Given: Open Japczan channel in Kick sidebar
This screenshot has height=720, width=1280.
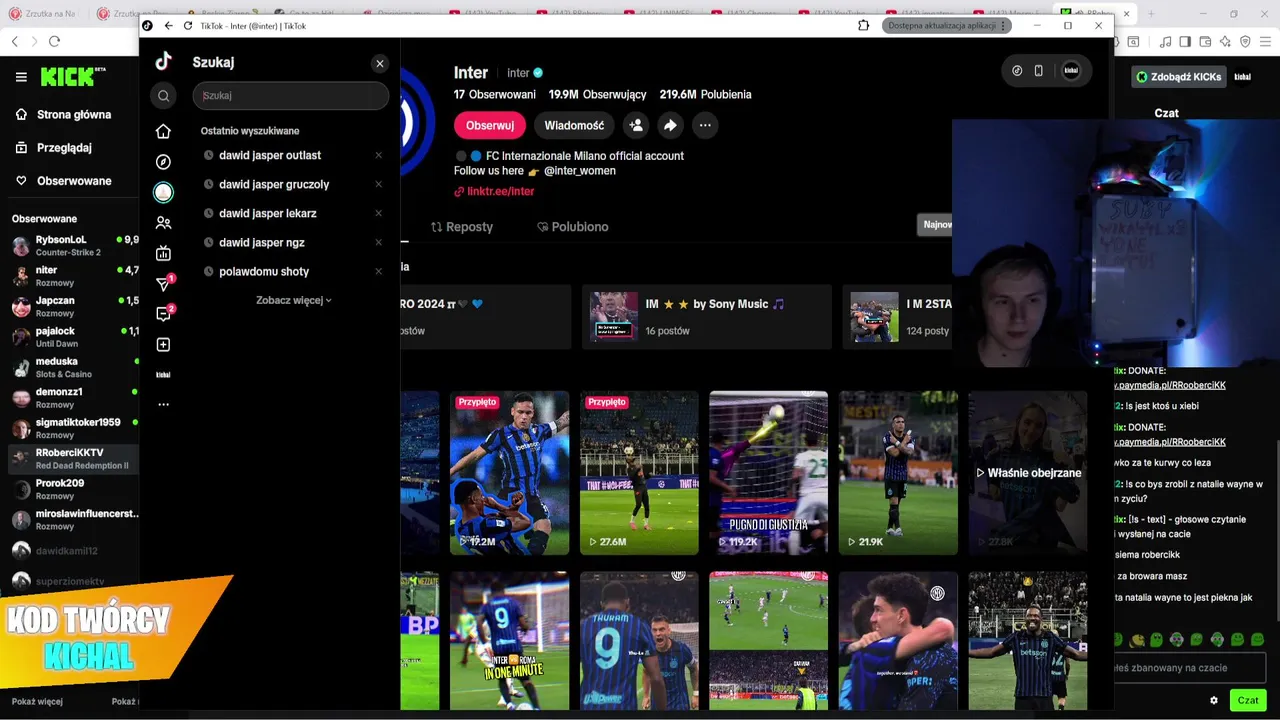Looking at the screenshot, I should [75, 306].
